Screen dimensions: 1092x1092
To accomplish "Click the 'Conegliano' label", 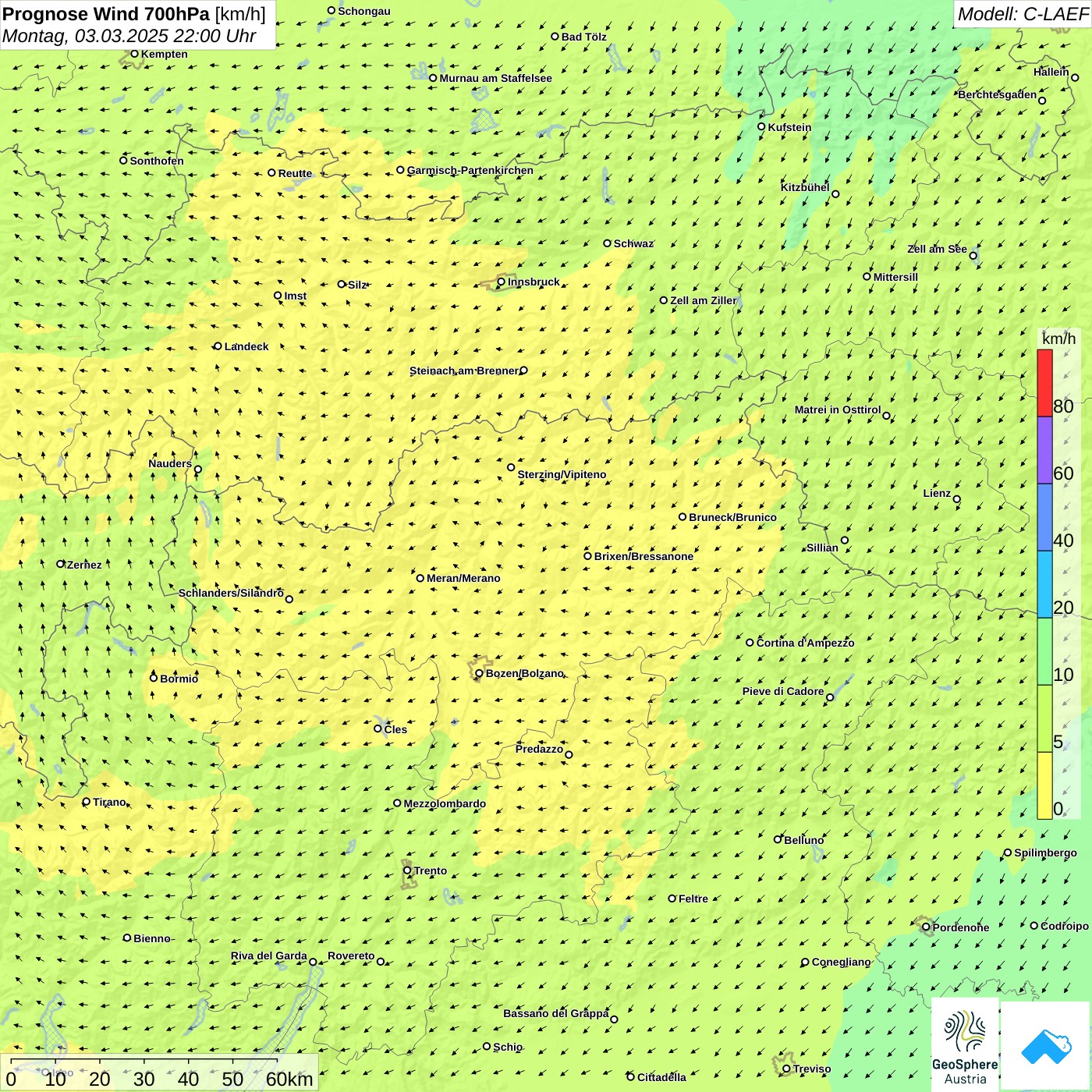I will pyautogui.click(x=841, y=962).
